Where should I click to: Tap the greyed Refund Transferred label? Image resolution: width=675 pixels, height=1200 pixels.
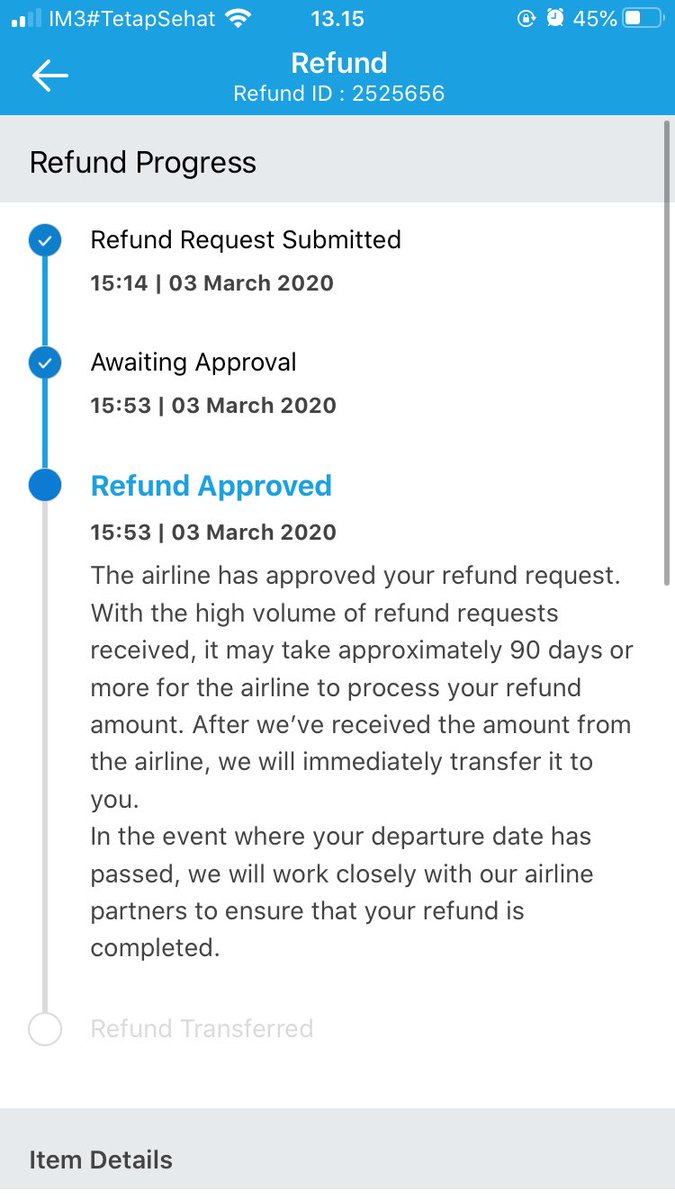pos(202,1029)
